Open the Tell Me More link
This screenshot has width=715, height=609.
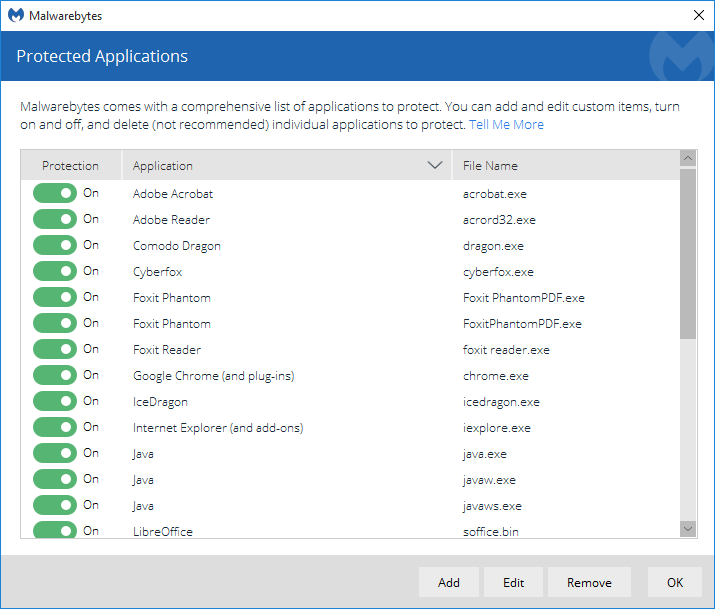click(506, 124)
